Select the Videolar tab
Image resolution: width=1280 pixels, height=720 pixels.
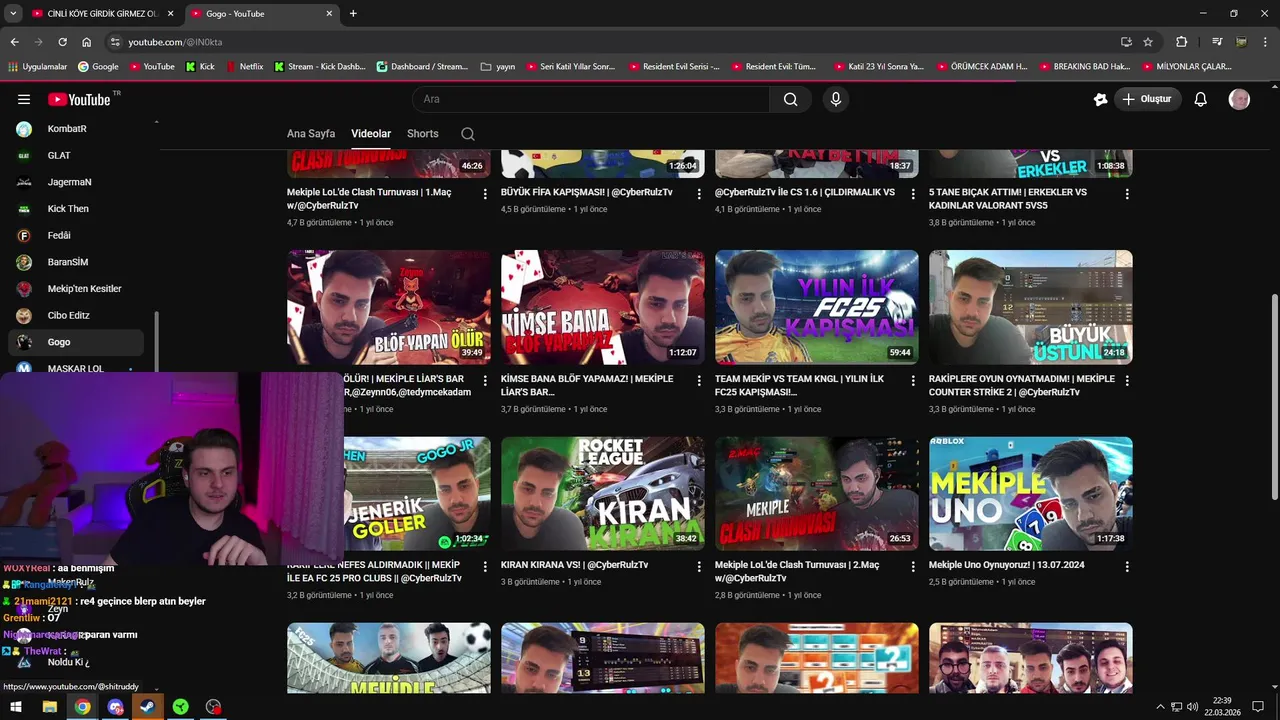tap(371, 134)
